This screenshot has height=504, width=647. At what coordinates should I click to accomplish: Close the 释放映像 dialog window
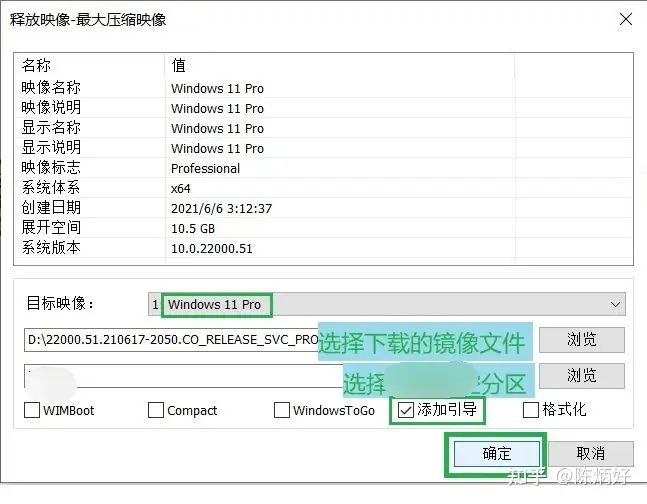click(x=626, y=19)
